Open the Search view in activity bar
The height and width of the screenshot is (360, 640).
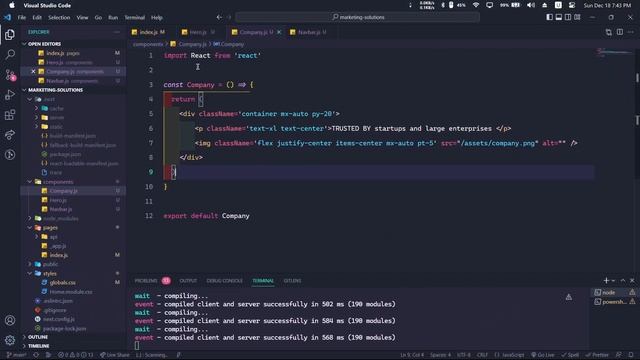point(10,54)
